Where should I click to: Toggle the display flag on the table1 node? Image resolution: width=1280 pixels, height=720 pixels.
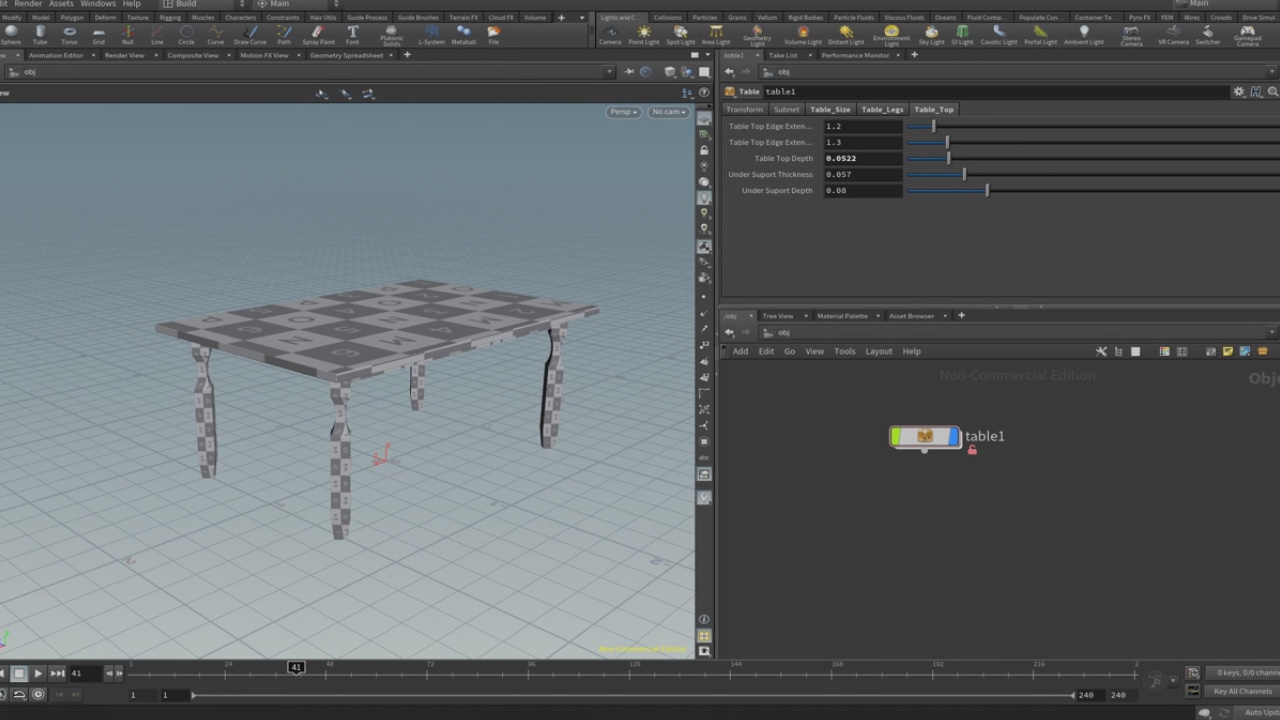953,436
